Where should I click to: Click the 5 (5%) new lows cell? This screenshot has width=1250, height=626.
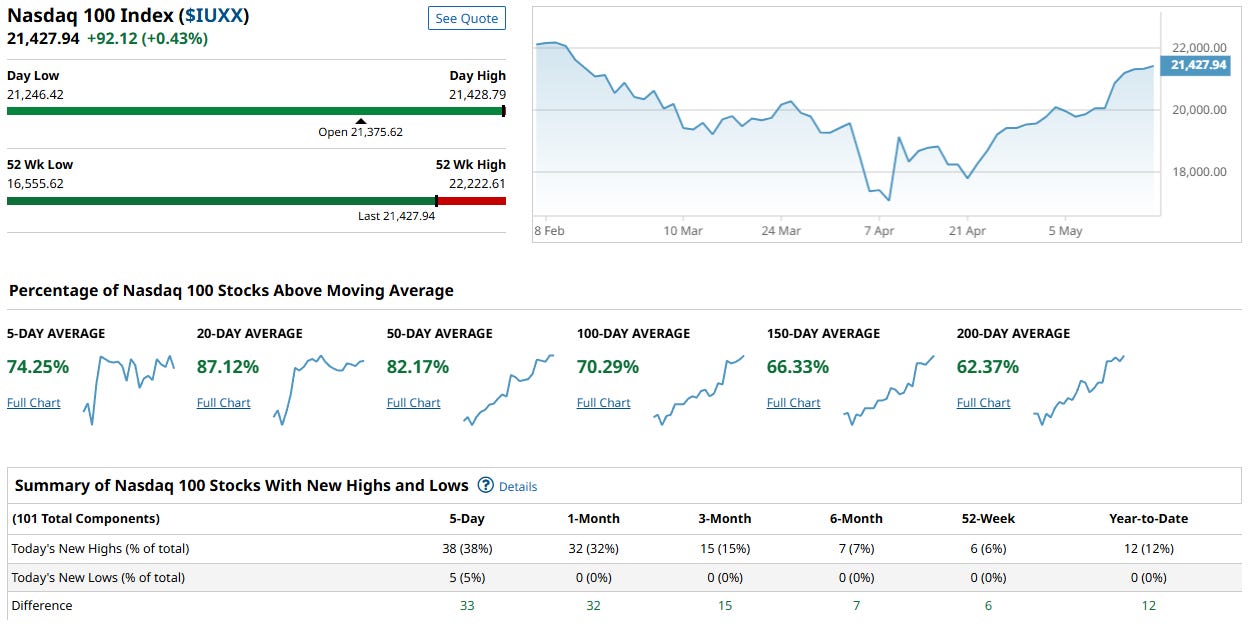point(467,577)
